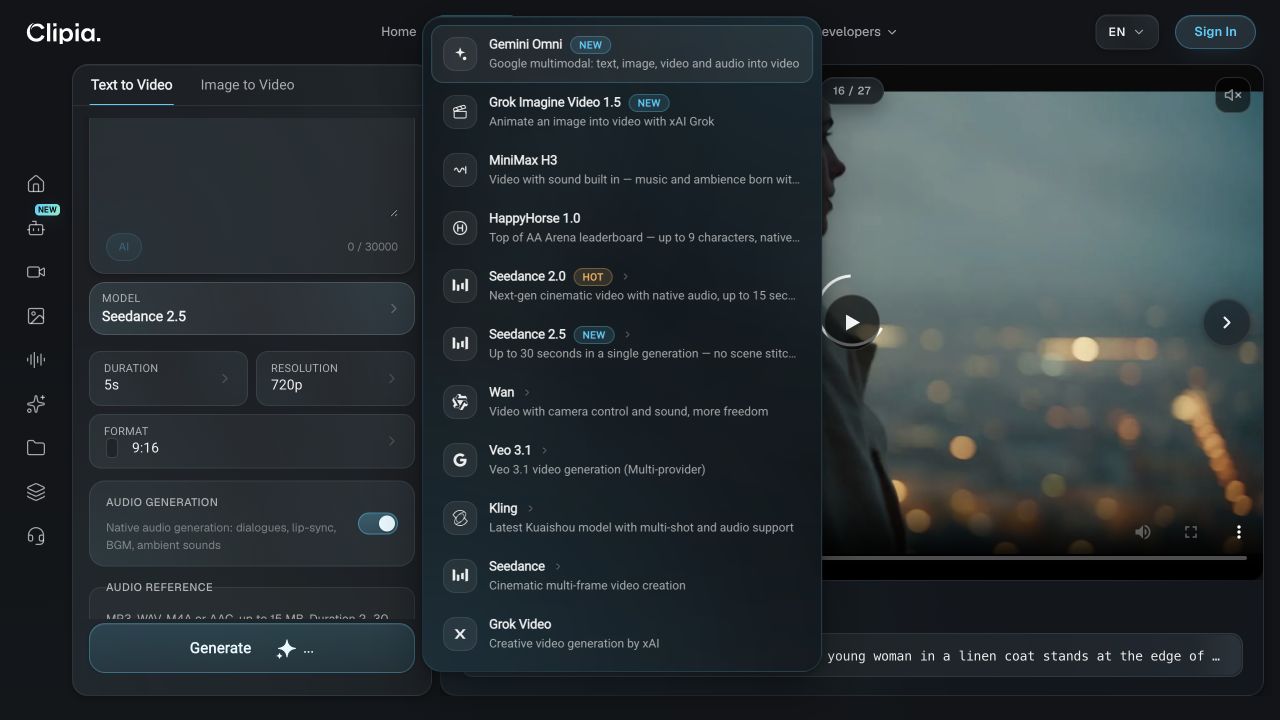Screen dimensions: 1280x720
Task: Select Gemini Omni model
Action: (621, 54)
